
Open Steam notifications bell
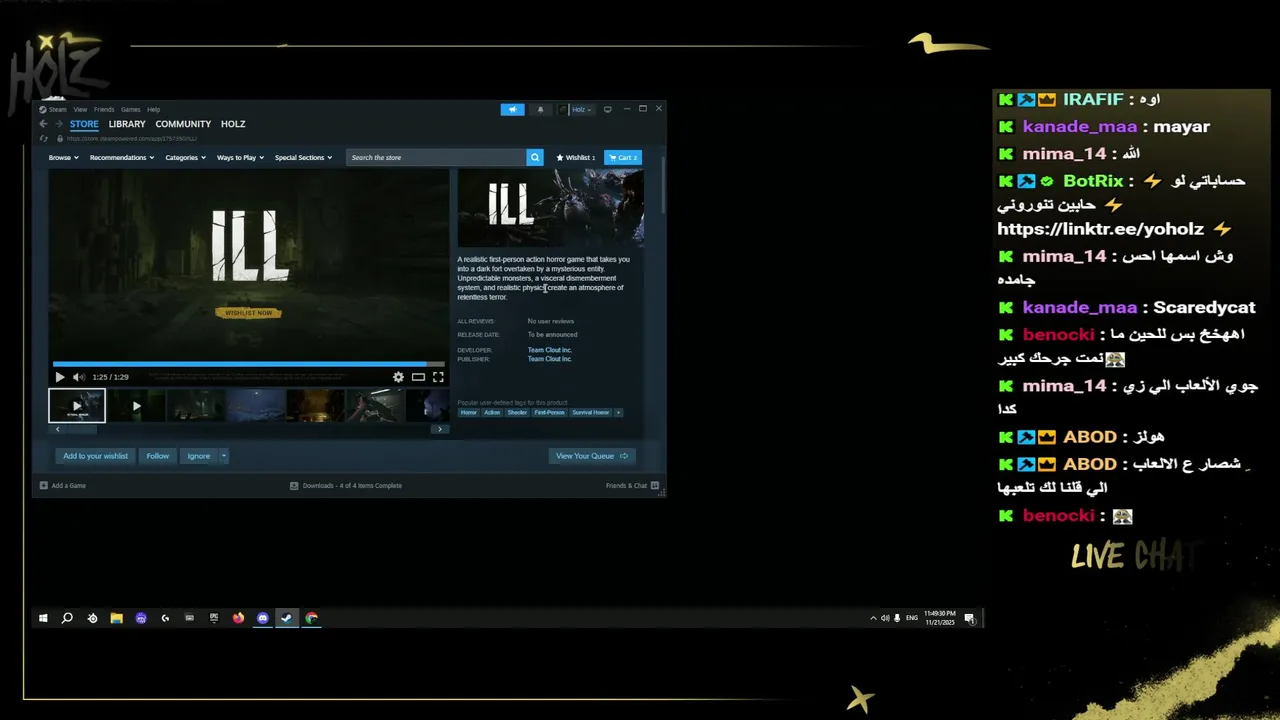(540, 109)
